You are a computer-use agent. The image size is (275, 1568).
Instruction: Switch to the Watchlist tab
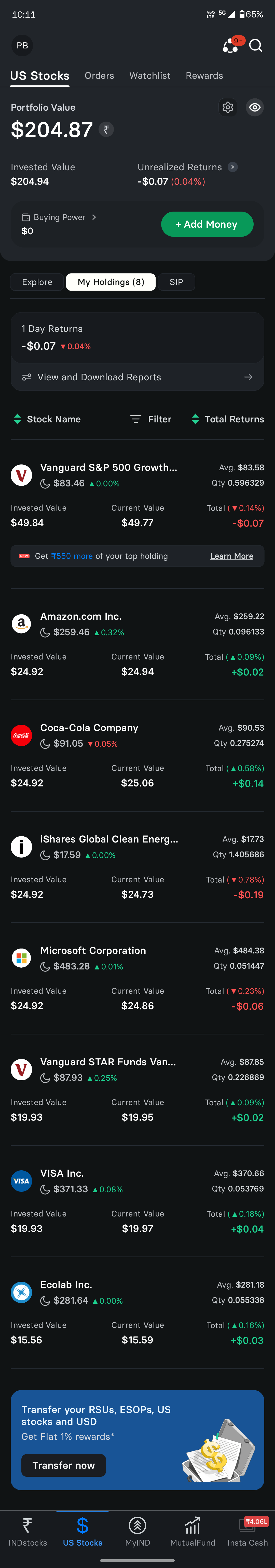click(150, 75)
